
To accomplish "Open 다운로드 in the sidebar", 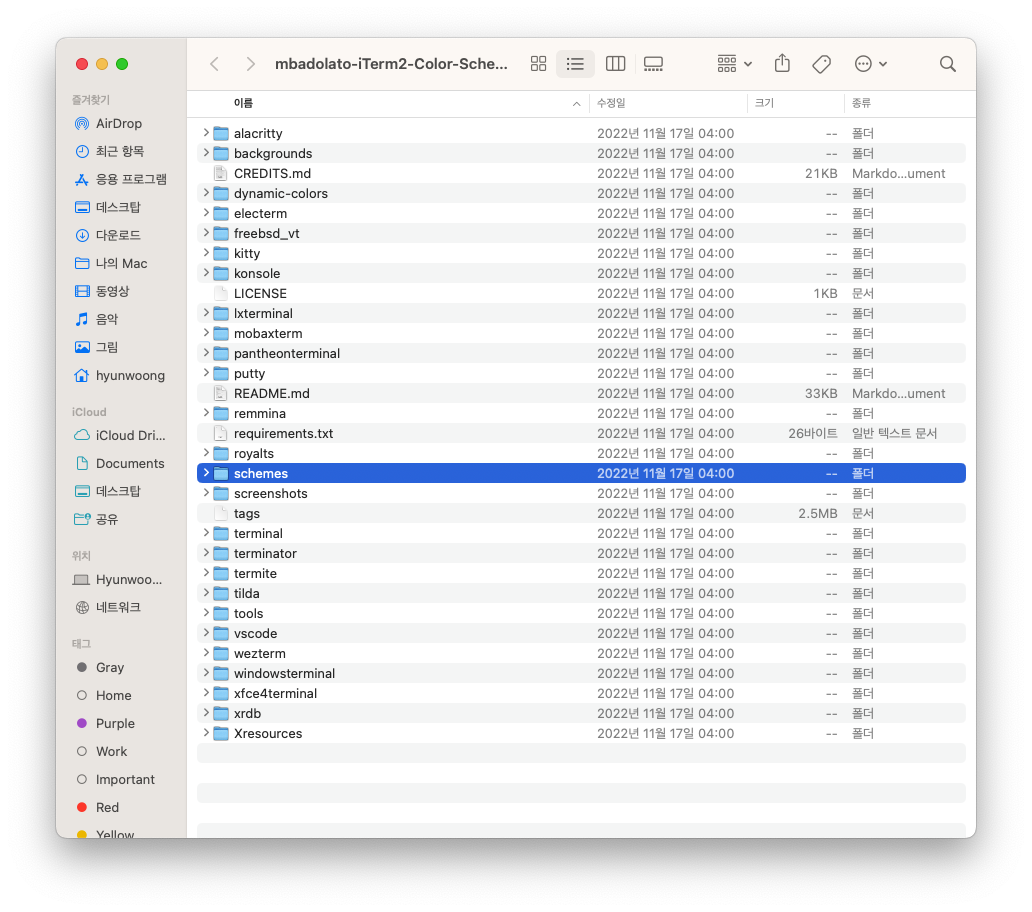I will (x=119, y=235).
